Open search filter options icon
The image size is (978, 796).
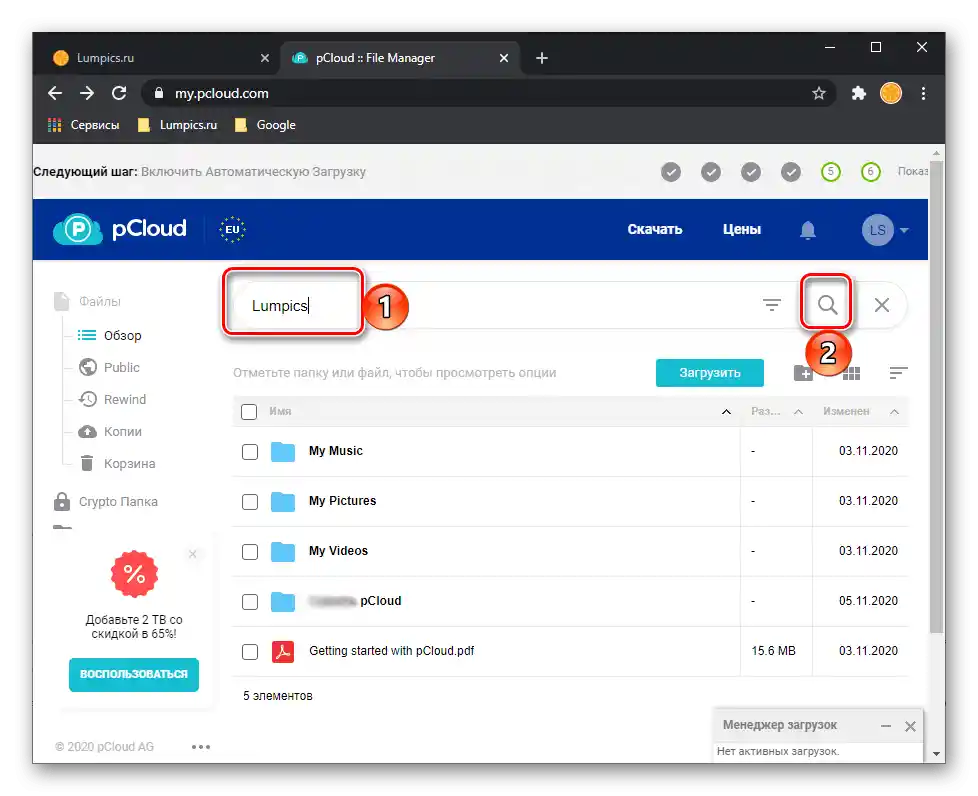click(772, 305)
